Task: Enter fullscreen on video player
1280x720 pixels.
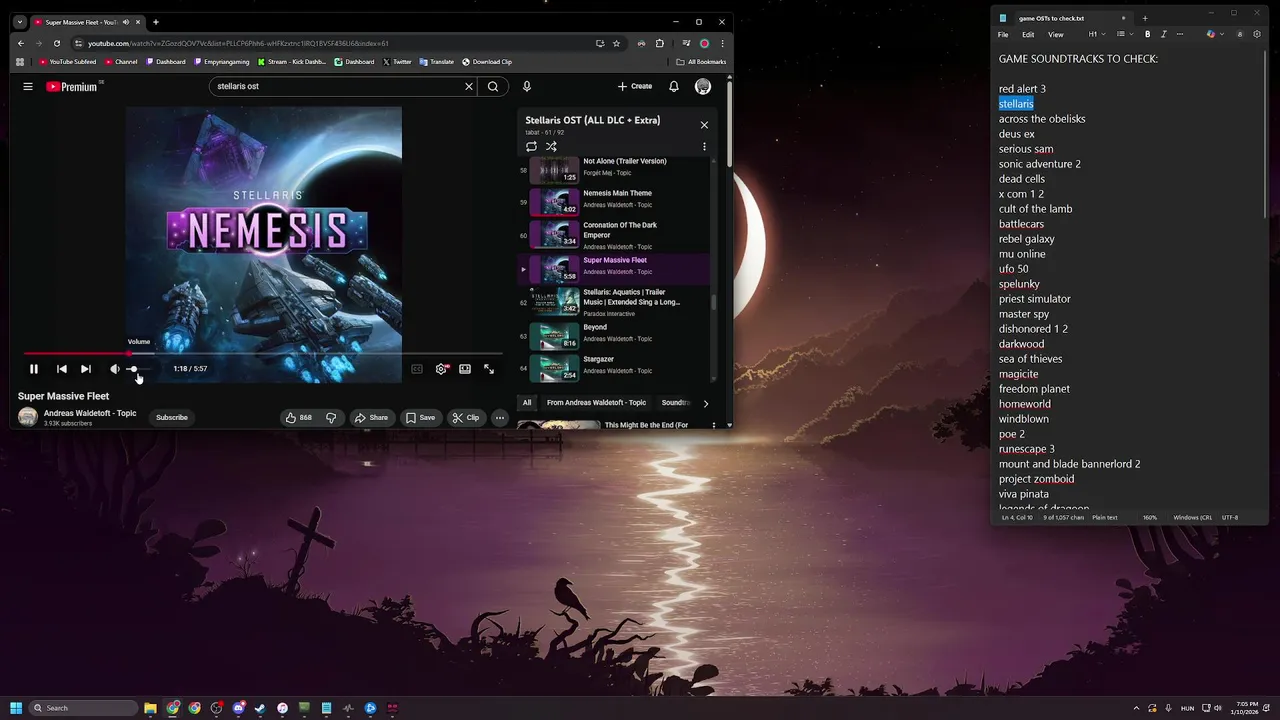Action: pos(489,369)
